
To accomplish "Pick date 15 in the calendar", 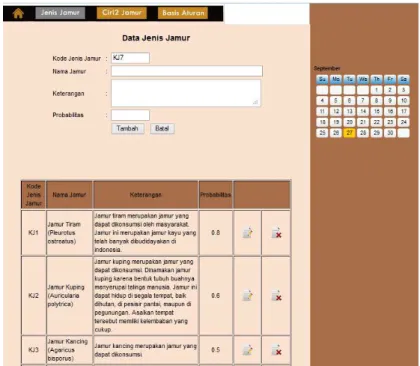I will [x=376, y=111].
